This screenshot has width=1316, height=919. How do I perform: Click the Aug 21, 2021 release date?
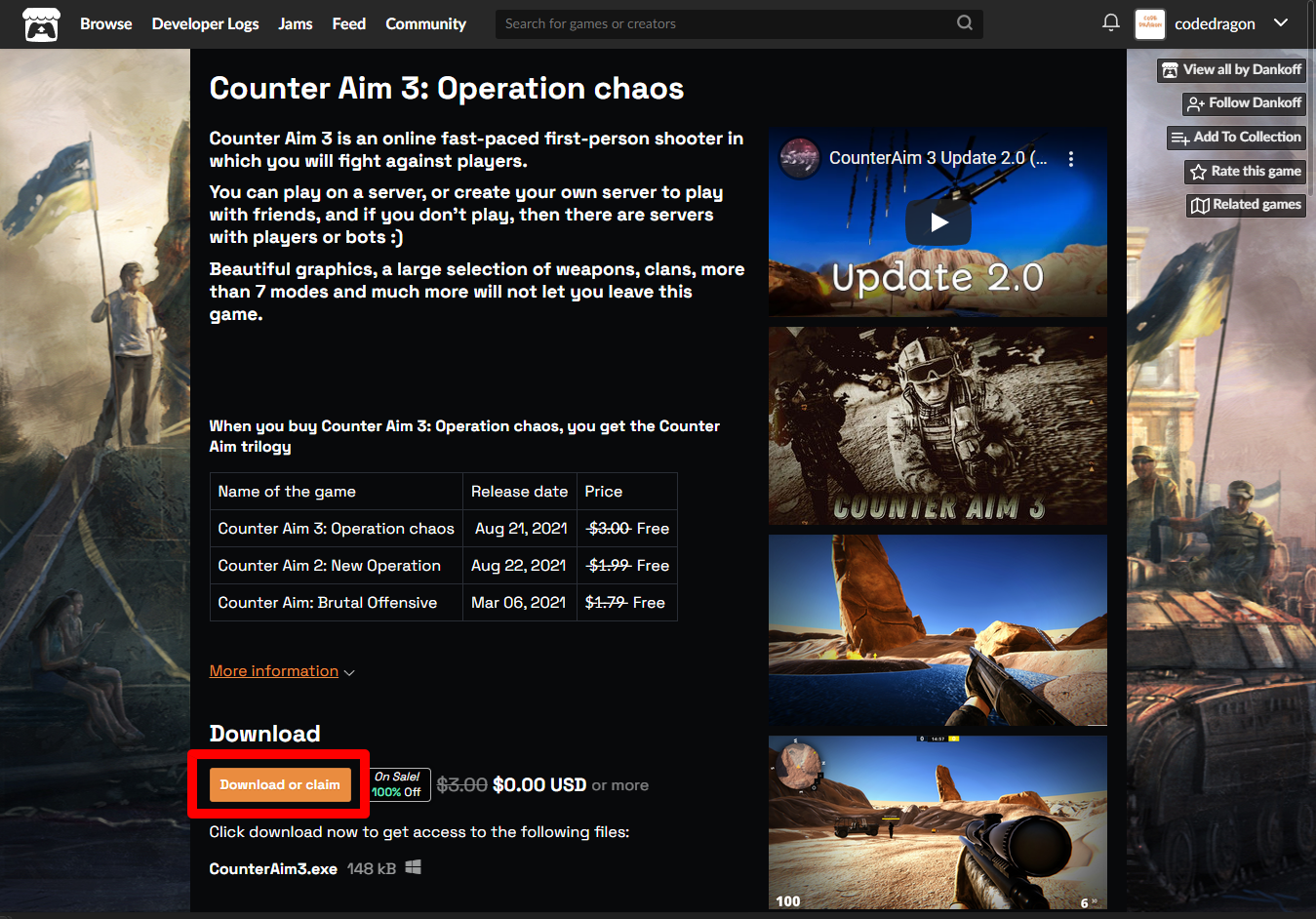tap(521, 529)
